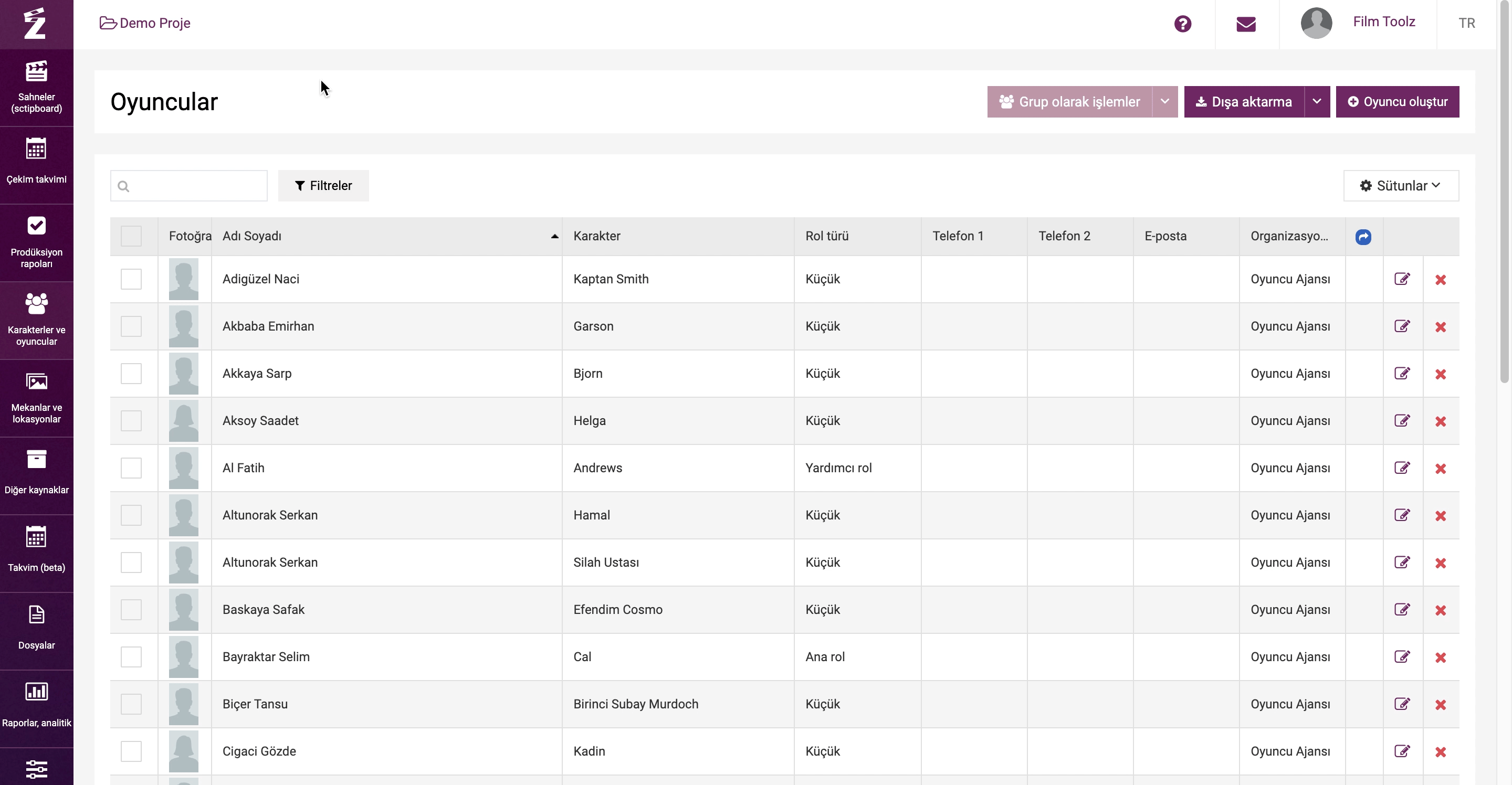1512x785 pixels.
Task: Delete Baskaya Safak row
Action: tap(1441, 610)
